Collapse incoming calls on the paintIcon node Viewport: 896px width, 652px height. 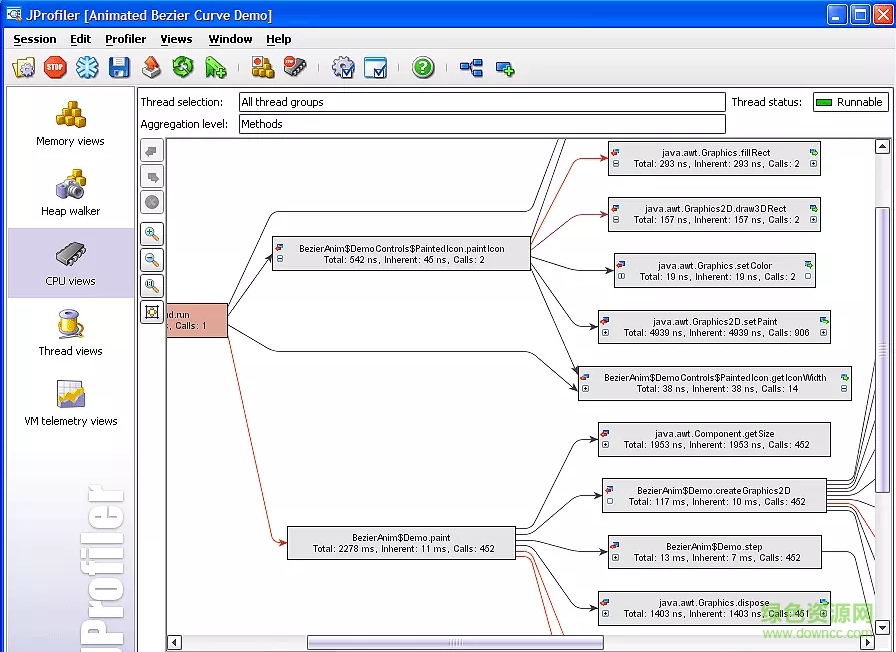(280, 259)
